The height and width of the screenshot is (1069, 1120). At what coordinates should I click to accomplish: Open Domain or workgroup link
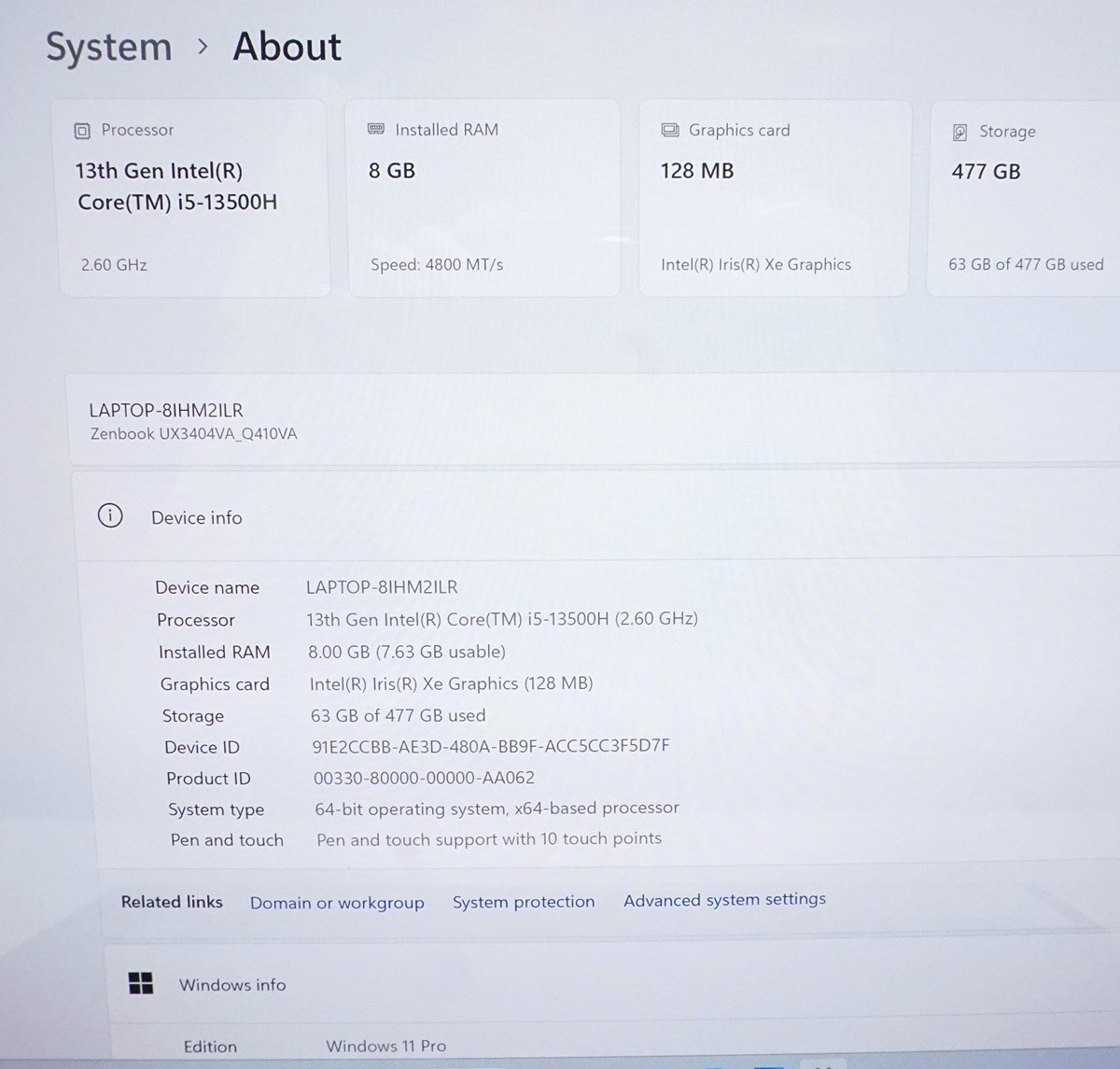(337, 903)
